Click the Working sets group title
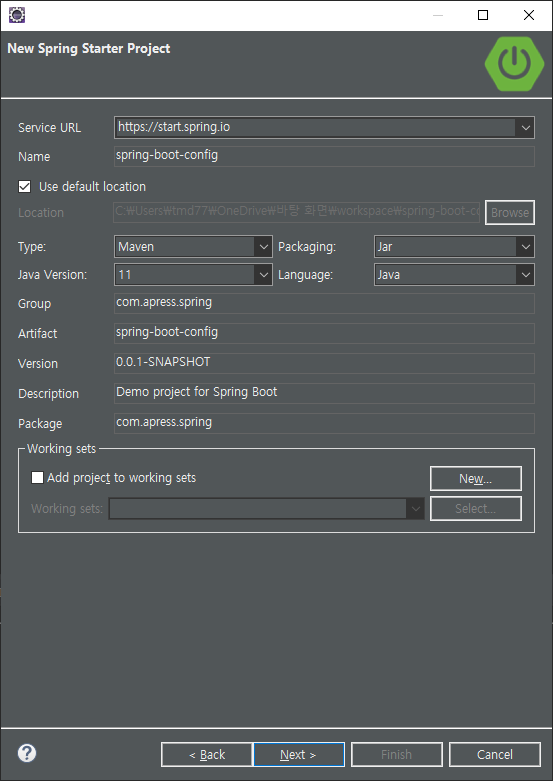Image resolution: width=553 pixels, height=781 pixels. (x=61, y=449)
